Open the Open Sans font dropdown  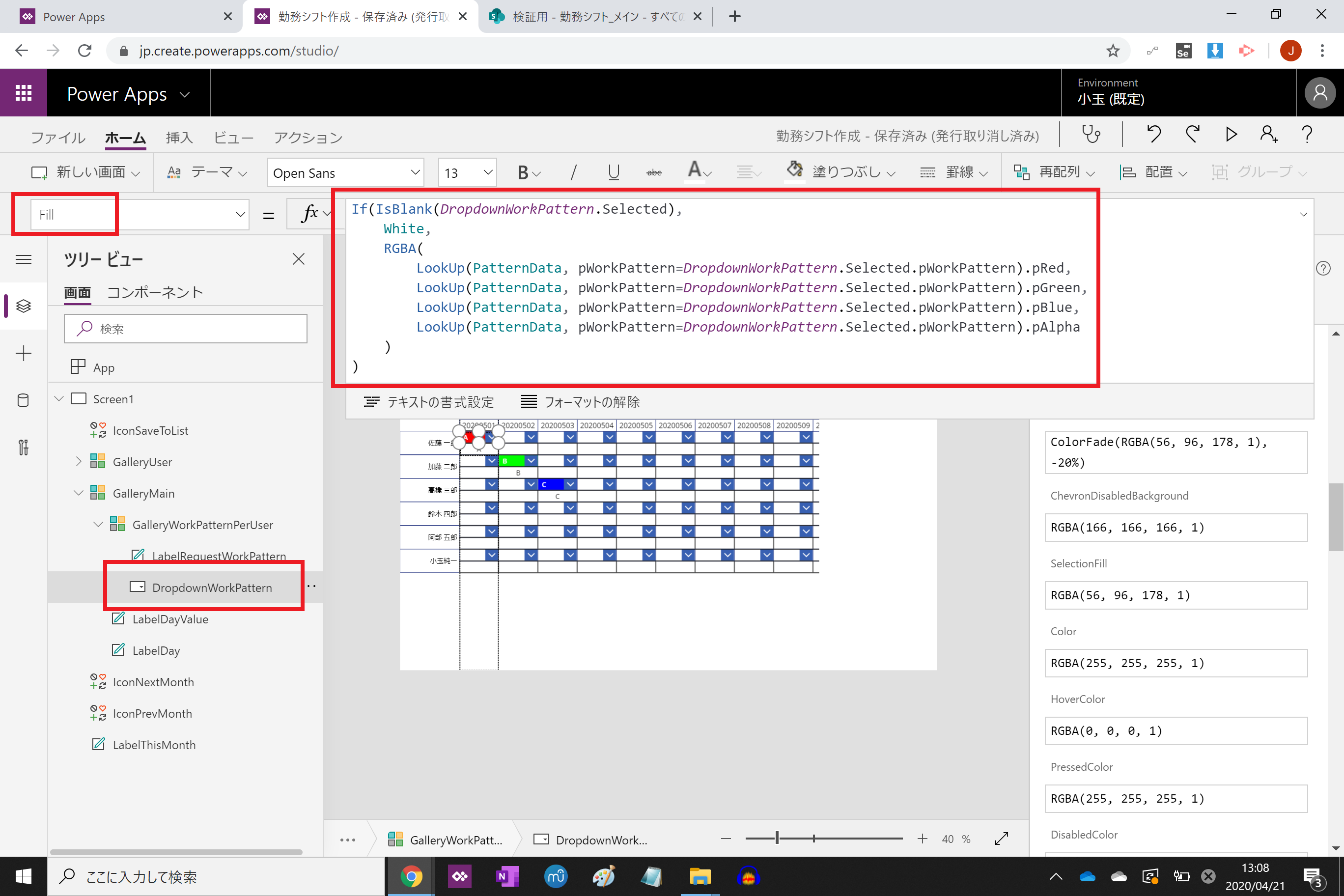[x=346, y=172]
